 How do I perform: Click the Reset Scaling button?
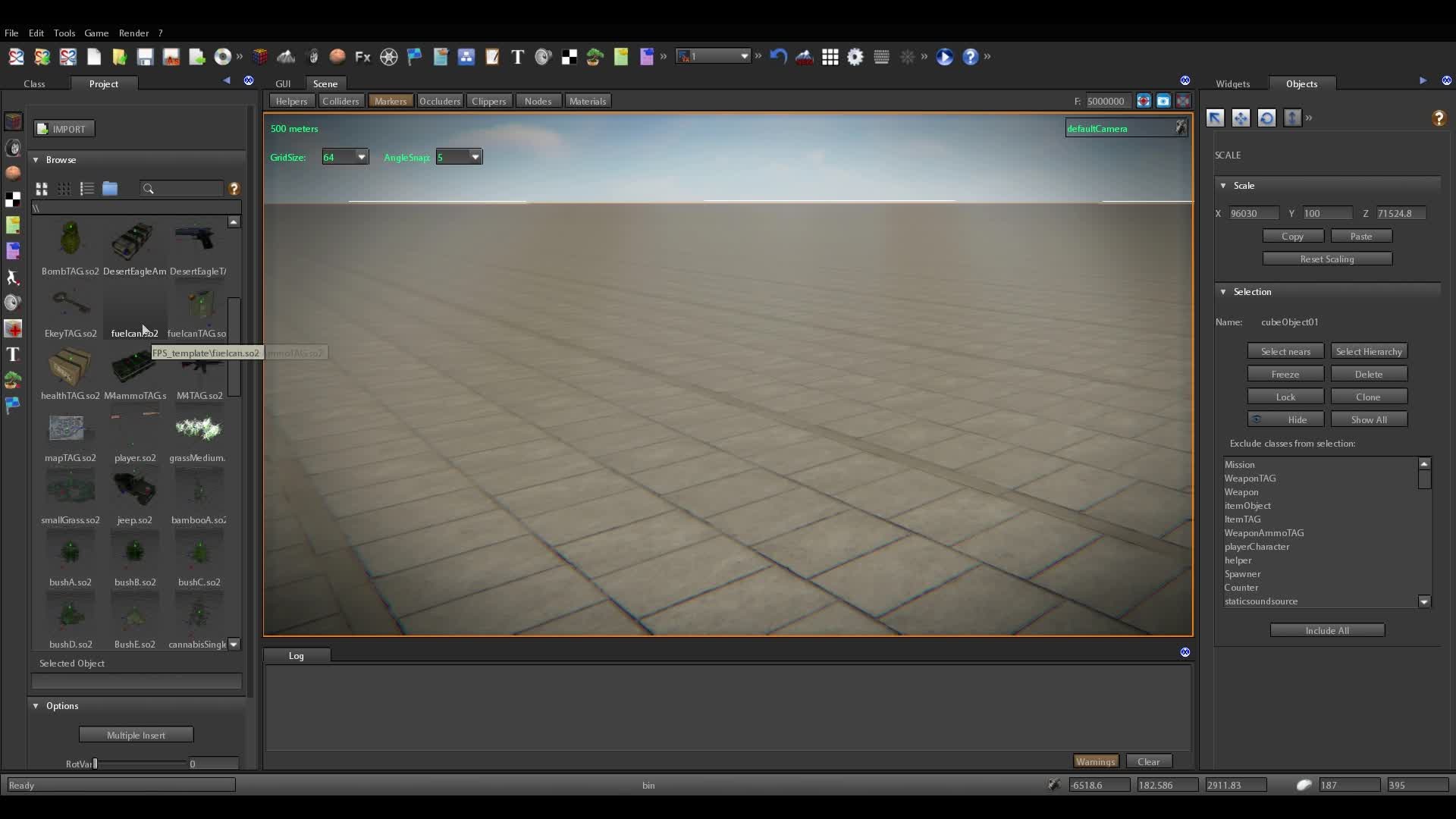1326,259
